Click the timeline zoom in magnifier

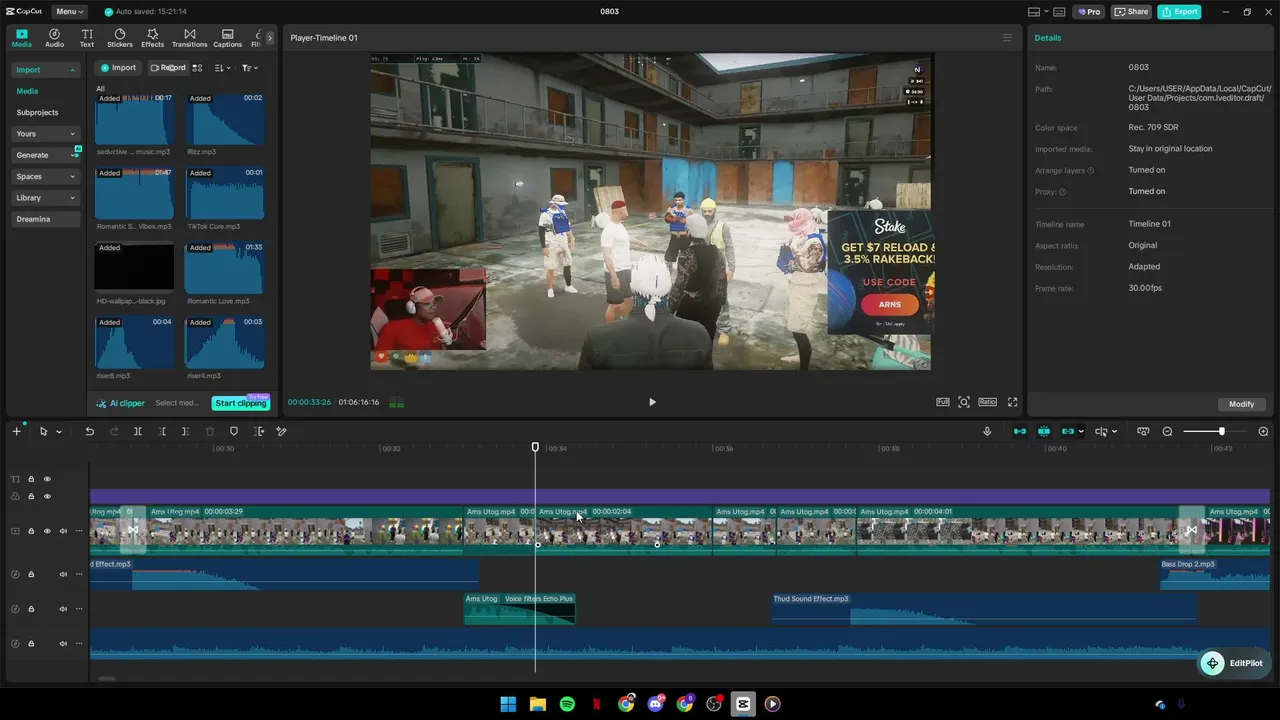click(1263, 431)
